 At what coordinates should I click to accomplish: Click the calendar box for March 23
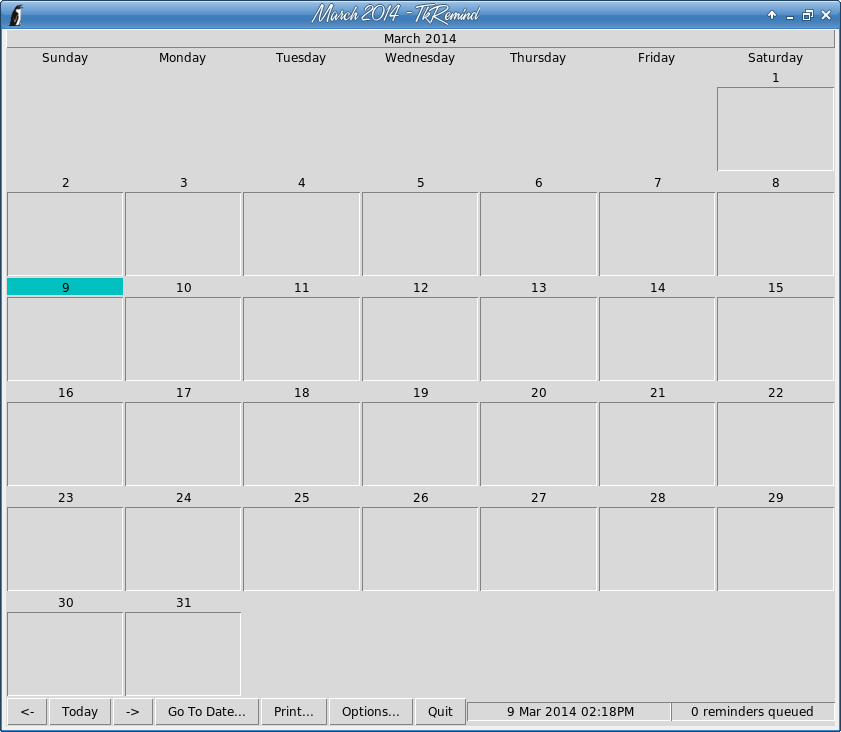pyautogui.click(x=65, y=549)
